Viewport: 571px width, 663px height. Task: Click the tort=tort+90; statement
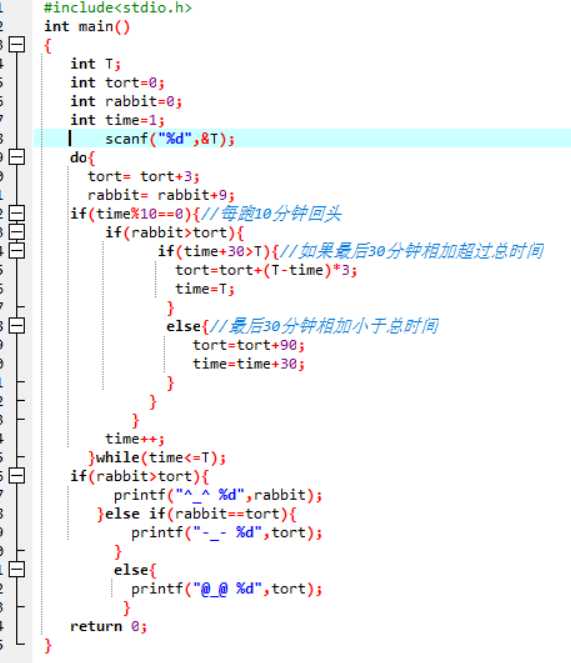click(x=249, y=345)
